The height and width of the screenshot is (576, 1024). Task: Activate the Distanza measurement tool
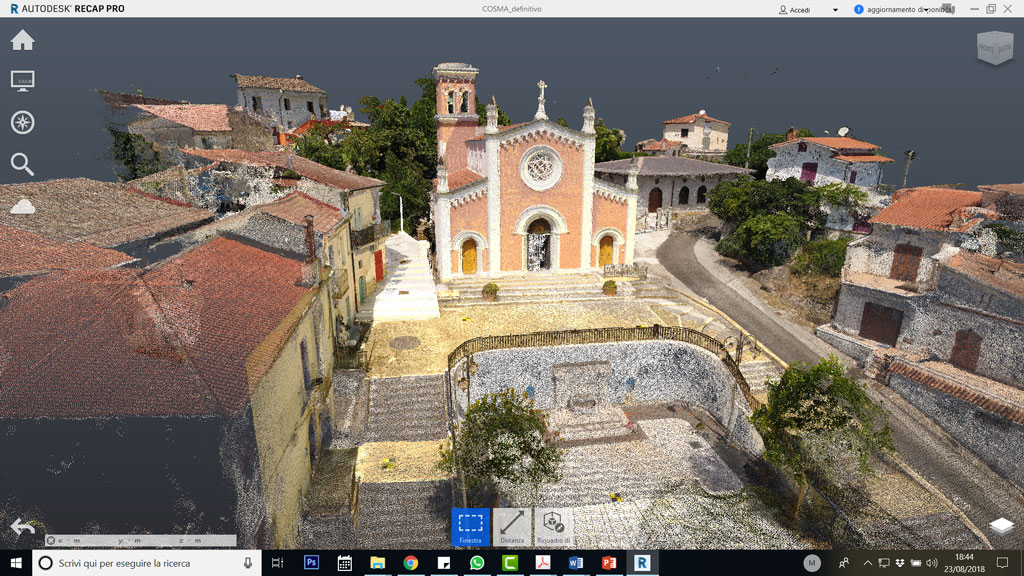514,524
